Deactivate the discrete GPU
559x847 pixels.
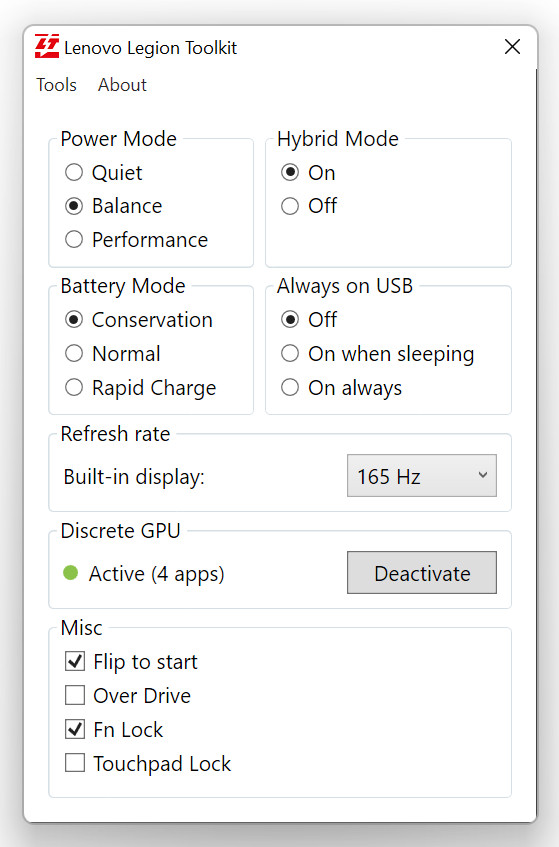pos(422,573)
